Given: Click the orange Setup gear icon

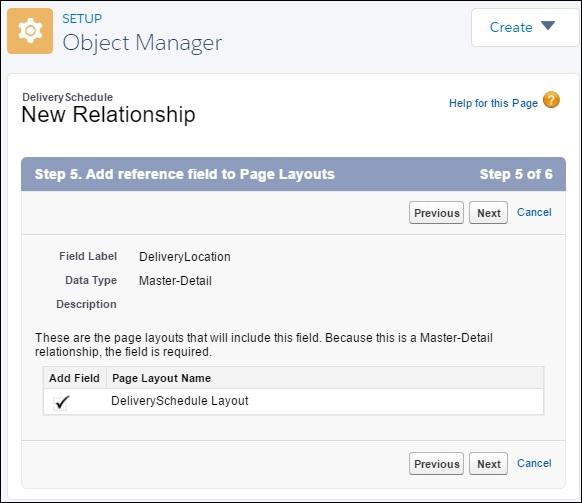Looking at the screenshot, I should click(x=30, y=31).
